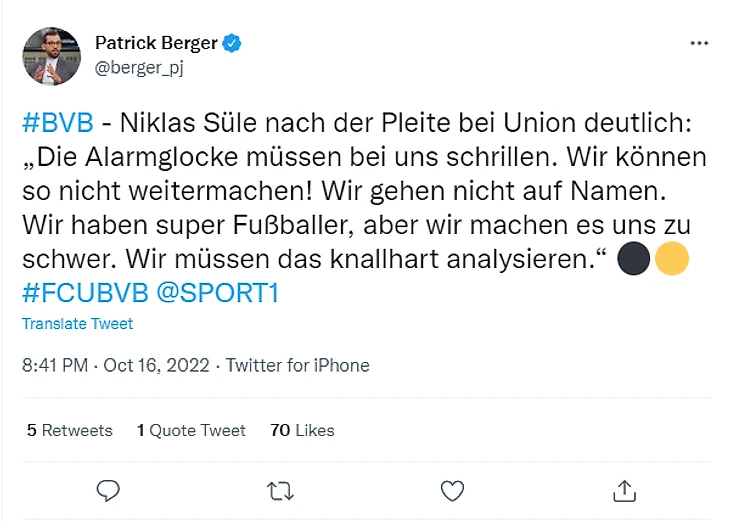Open the three-dot more options menu
The height and width of the screenshot is (521, 730).
tap(699, 44)
